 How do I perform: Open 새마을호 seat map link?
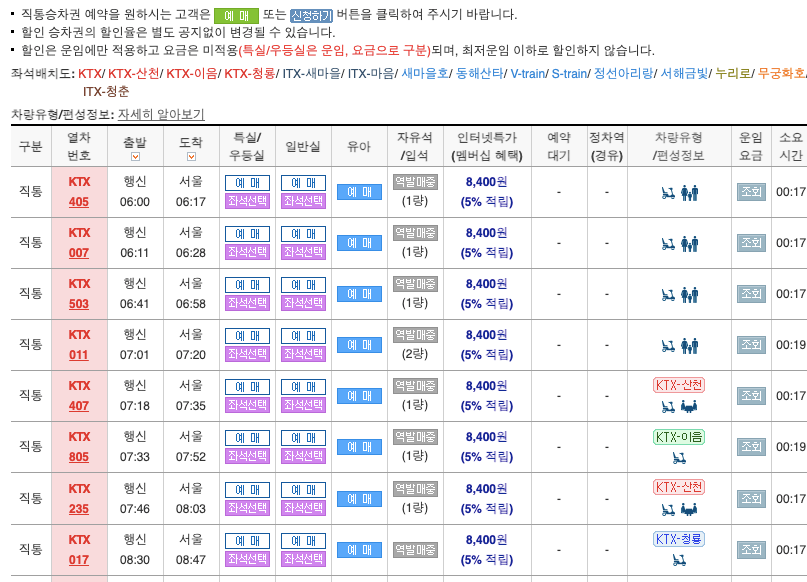click(425, 74)
